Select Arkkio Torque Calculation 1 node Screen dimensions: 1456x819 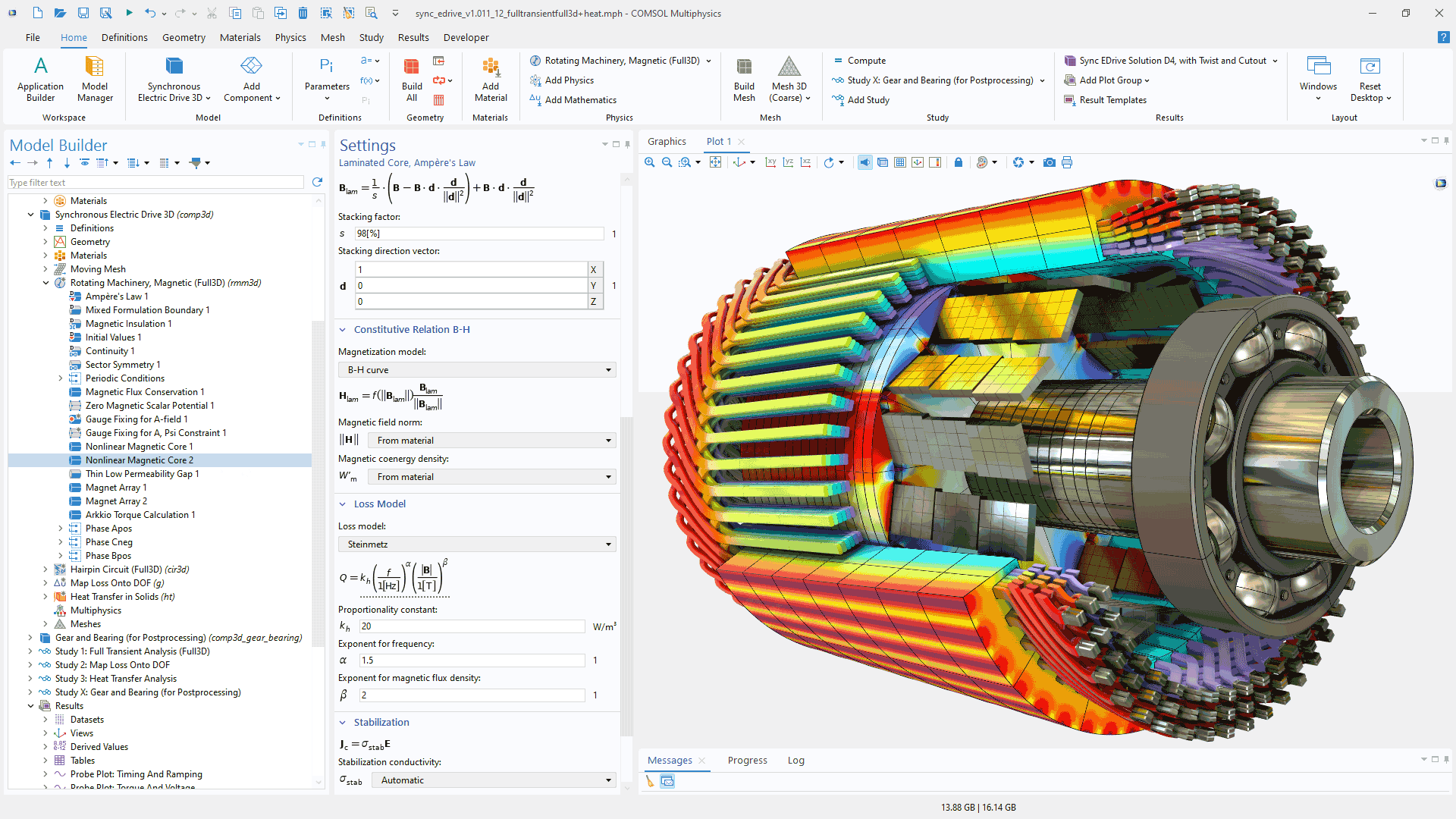click(x=140, y=515)
